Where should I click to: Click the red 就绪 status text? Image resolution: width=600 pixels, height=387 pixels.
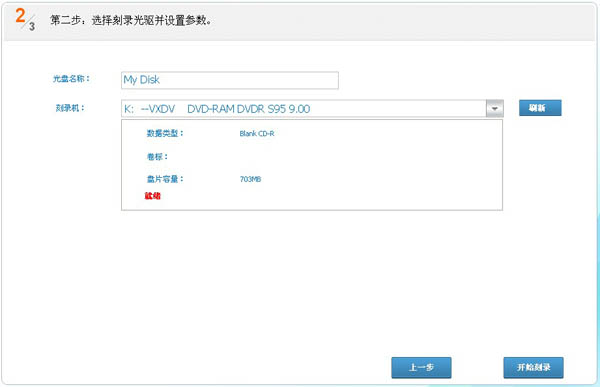coord(152,196)
